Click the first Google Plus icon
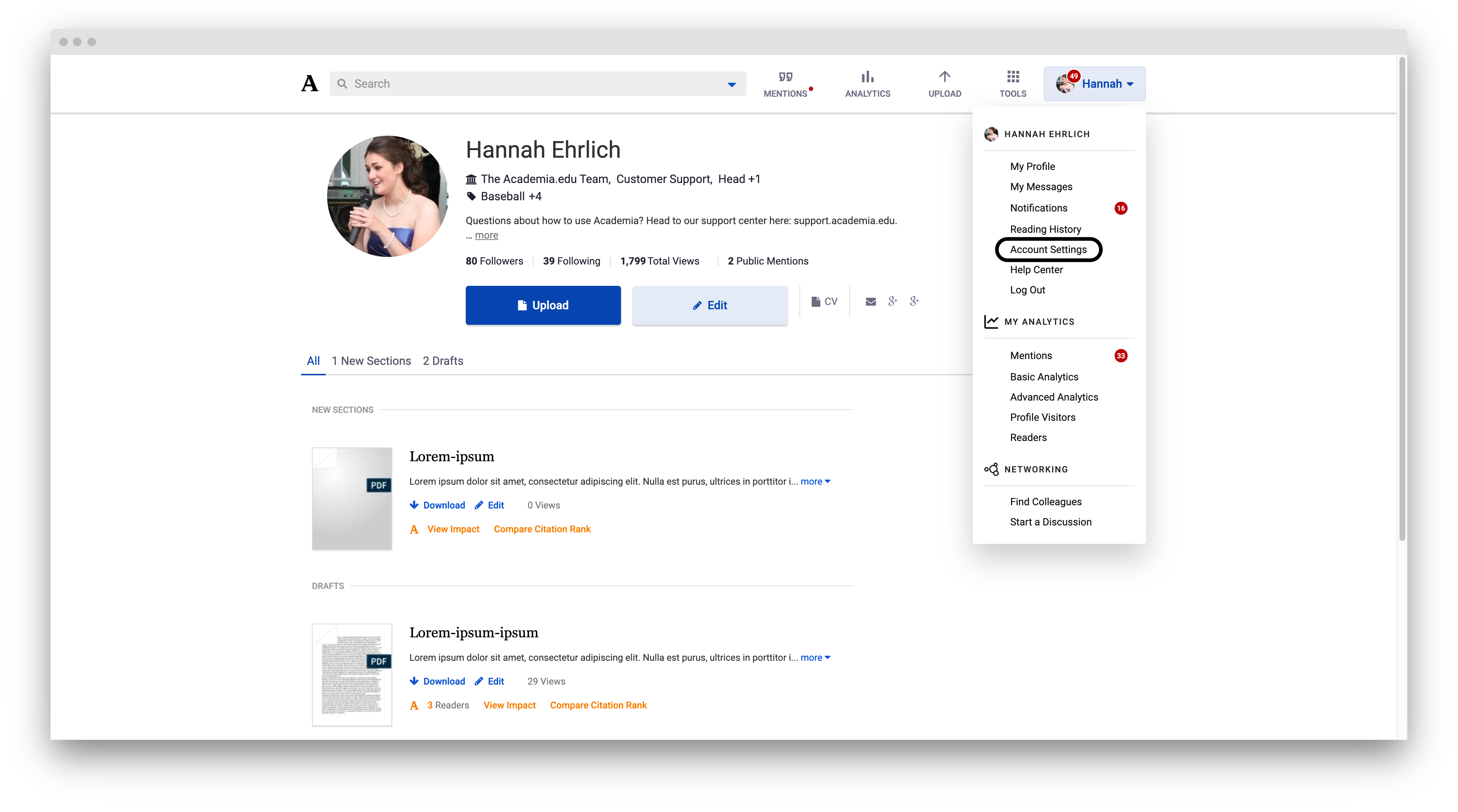This screenshot has width=1458, height=812. (893, 301)
